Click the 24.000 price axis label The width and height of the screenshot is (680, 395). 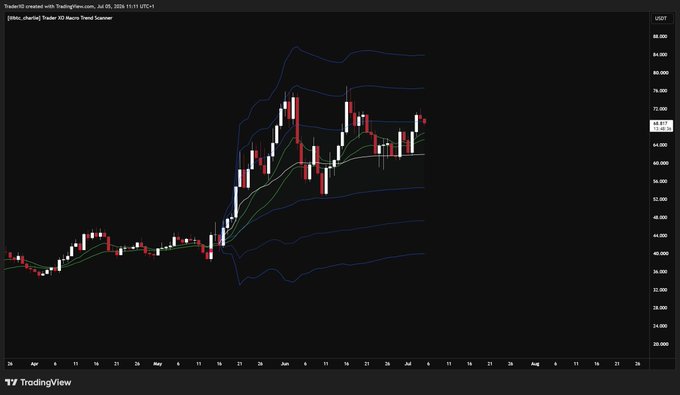click(x=660, y=326)
